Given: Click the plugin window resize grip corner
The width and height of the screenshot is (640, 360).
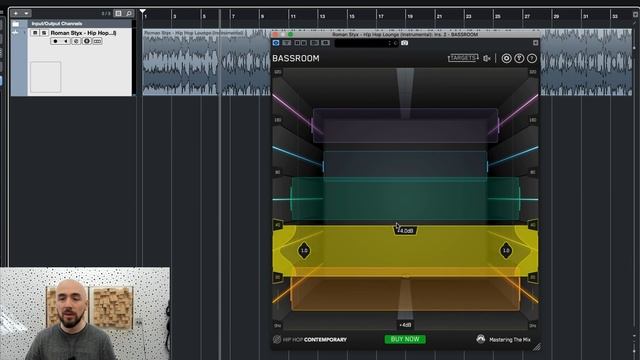Looking at the screenshot, I should point(536,347).
